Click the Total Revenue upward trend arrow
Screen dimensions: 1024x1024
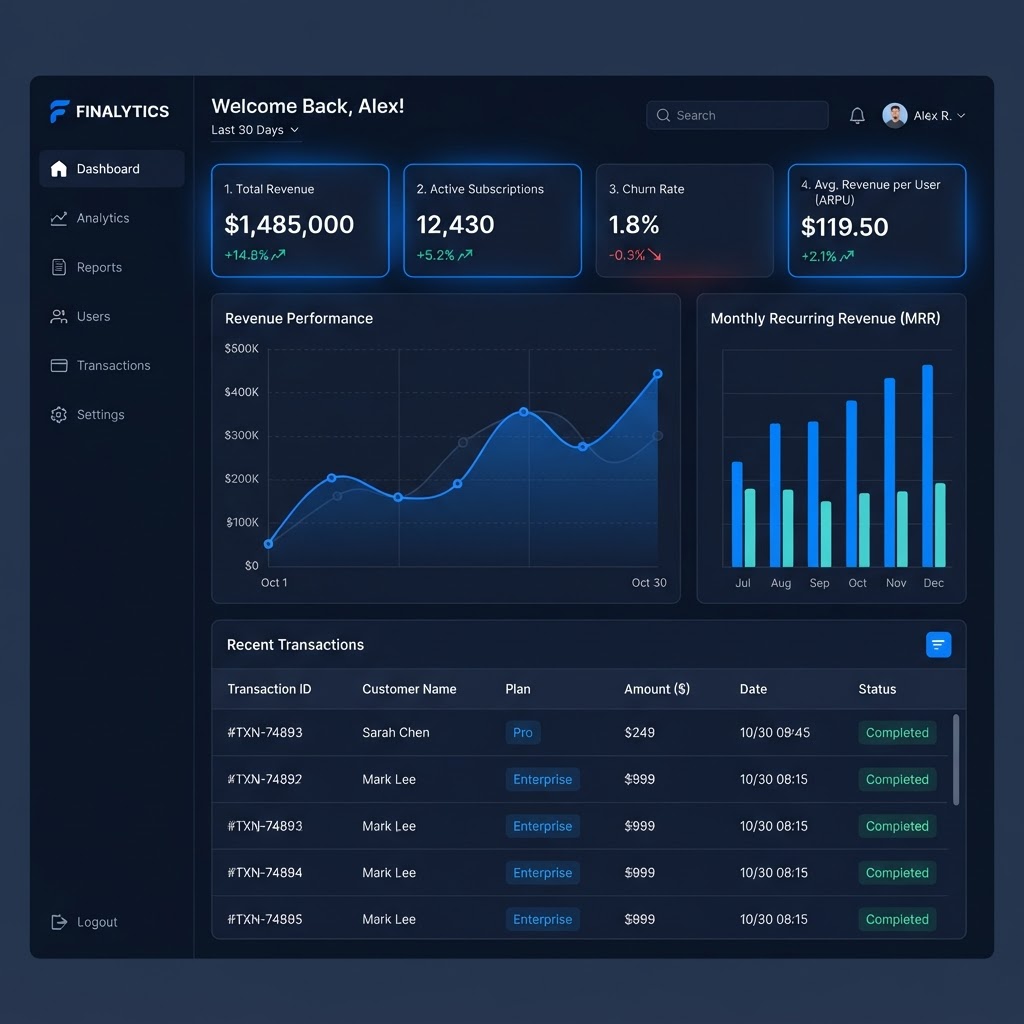coord(278,255)
